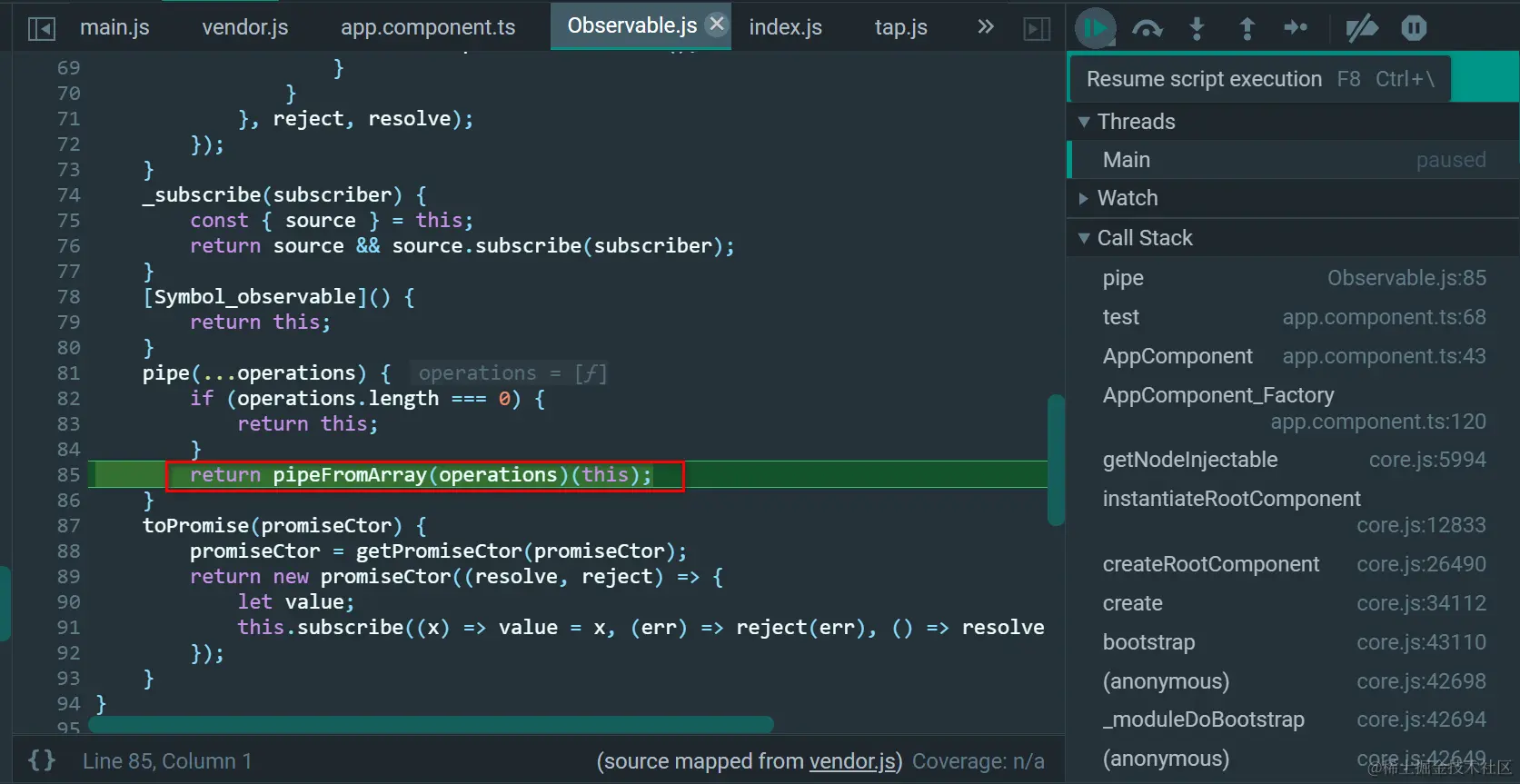Close the Observable.js tab

click(717, 25)
